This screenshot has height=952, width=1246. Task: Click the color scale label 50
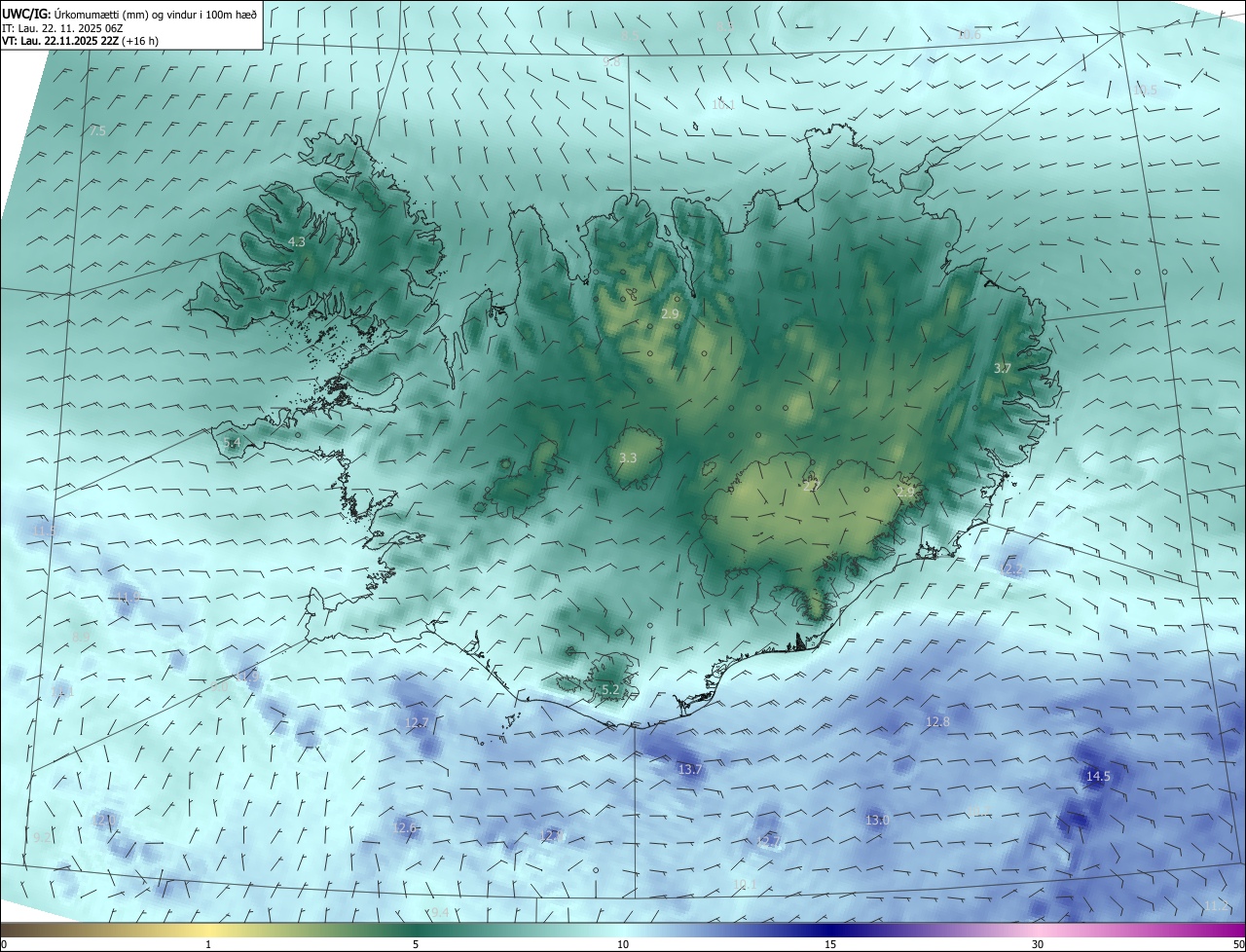click(x=1238, y=944)
